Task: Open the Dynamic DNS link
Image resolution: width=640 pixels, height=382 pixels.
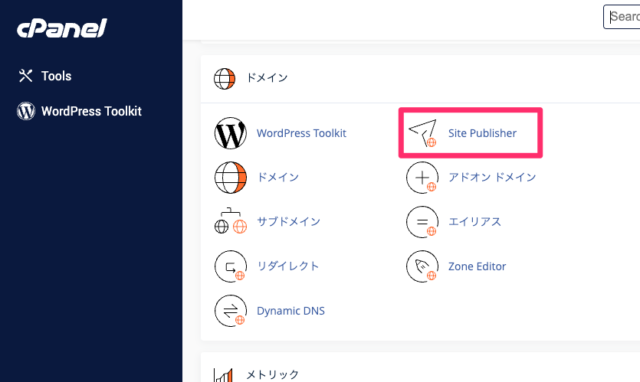Action: pos(291,311)
